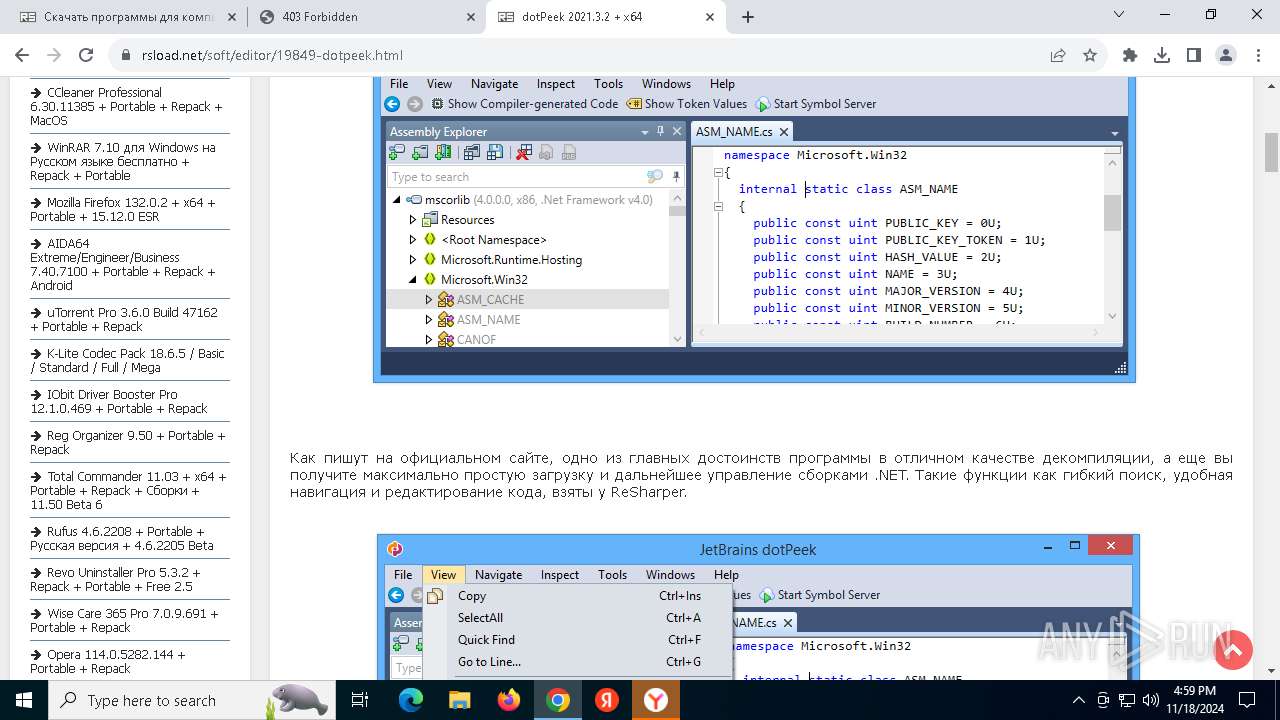This screenshot has height=720, width=1280.
Task: Open the Windows Start menu
Action: tap(23, 700)
